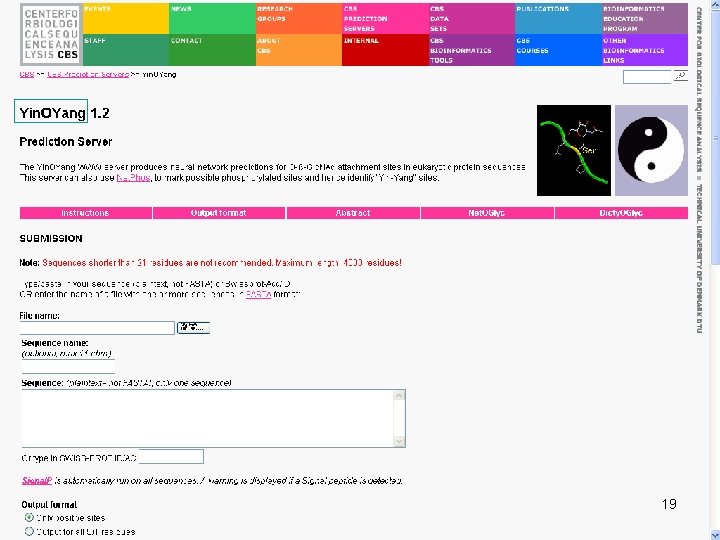Viewport: 720px width, 540px height.
Task: Open the STAFF tile
Action: point(126,50)
